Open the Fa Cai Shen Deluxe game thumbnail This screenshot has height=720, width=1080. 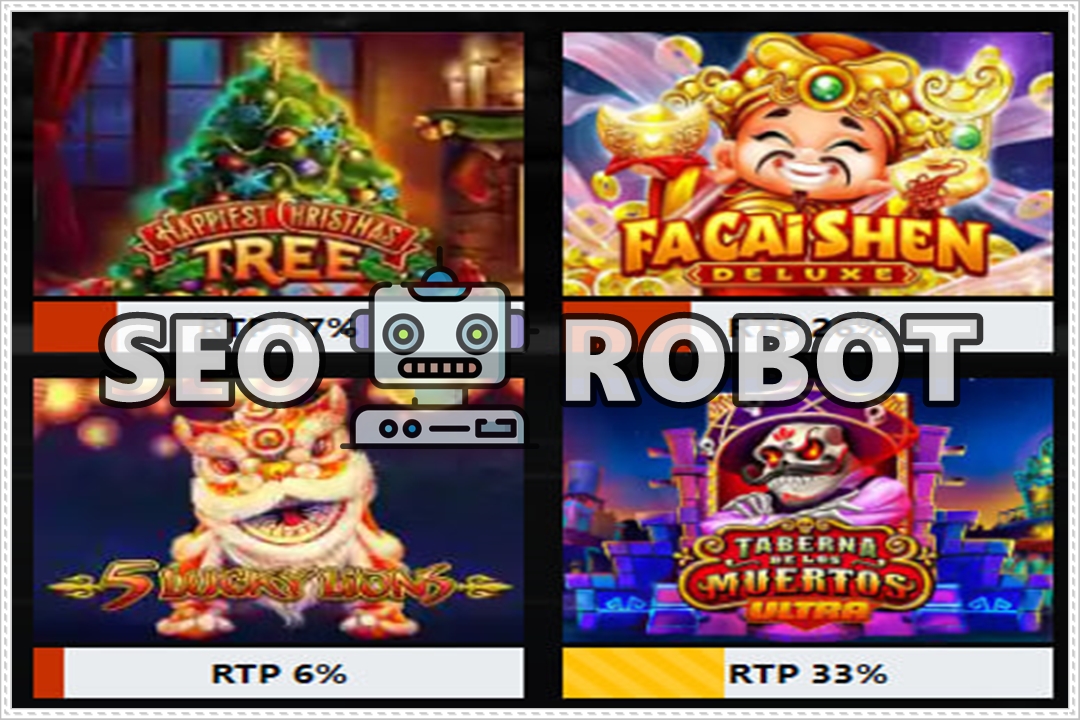point(808,164)
